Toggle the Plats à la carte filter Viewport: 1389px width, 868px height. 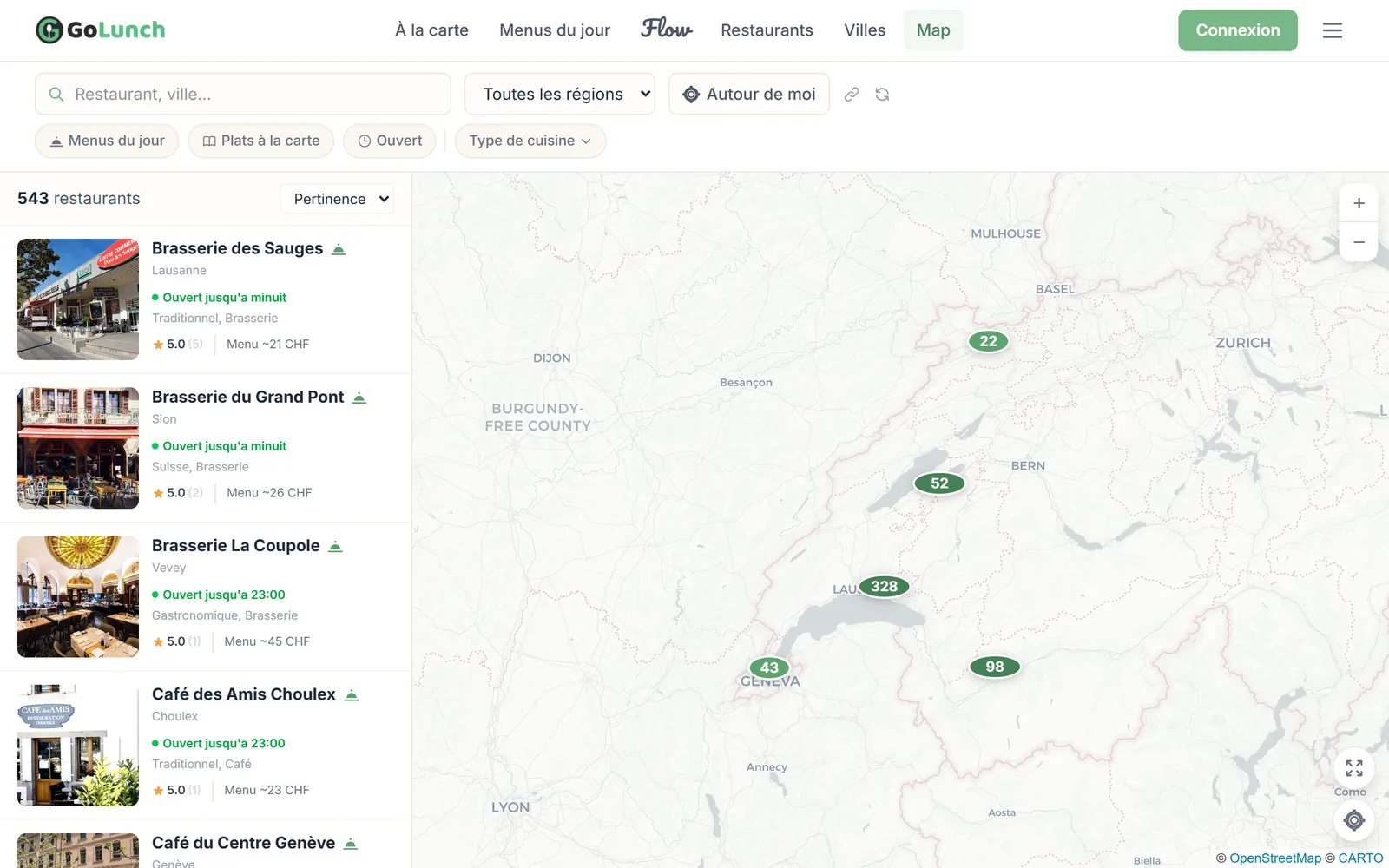(261, 141)
